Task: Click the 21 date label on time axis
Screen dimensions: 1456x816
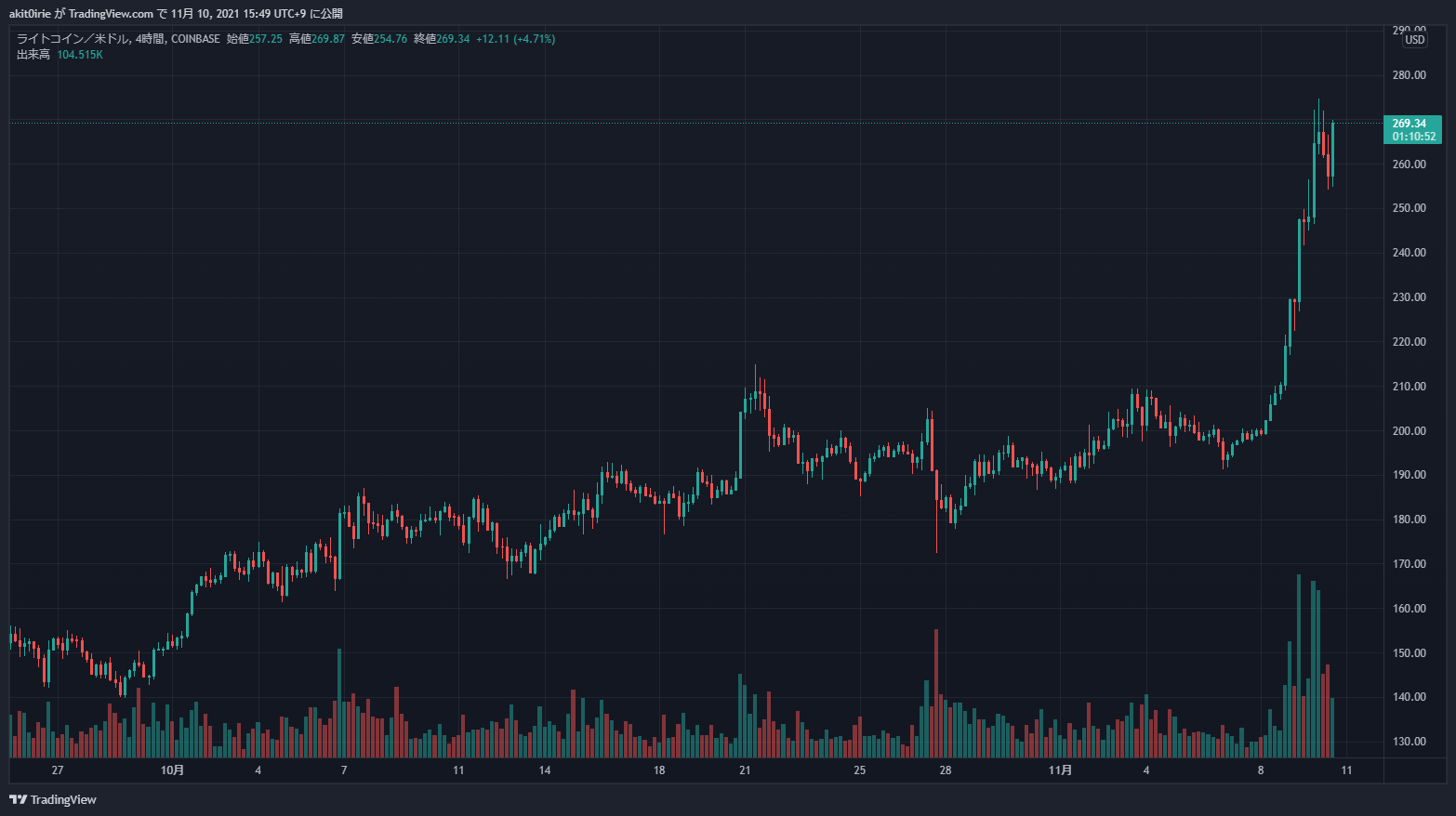Action: pyautogui.click(x=745, y=770)
